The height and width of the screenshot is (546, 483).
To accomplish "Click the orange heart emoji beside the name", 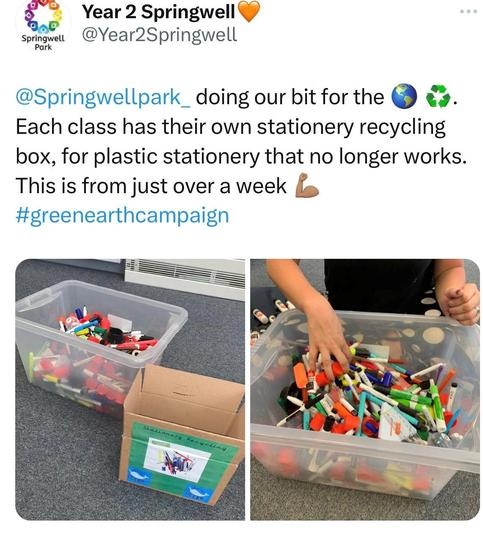I will tap(249, 12).
